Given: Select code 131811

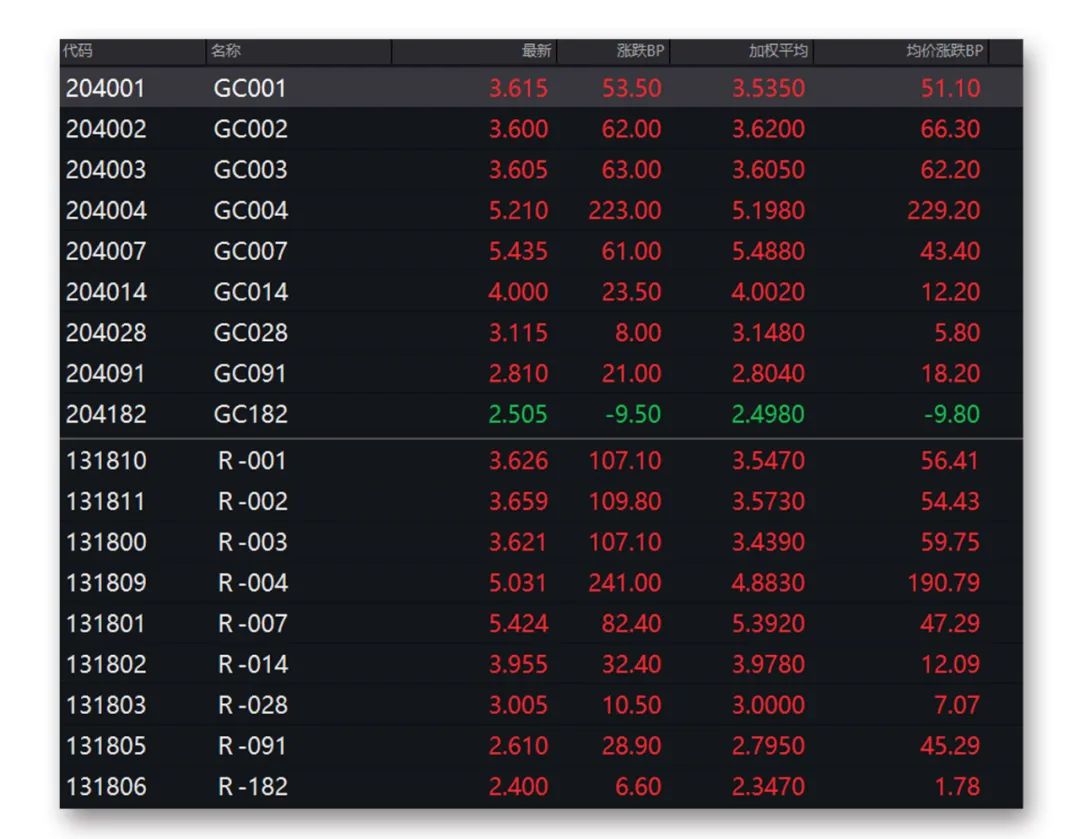Looking at the screenshot, I should (105, 501).
